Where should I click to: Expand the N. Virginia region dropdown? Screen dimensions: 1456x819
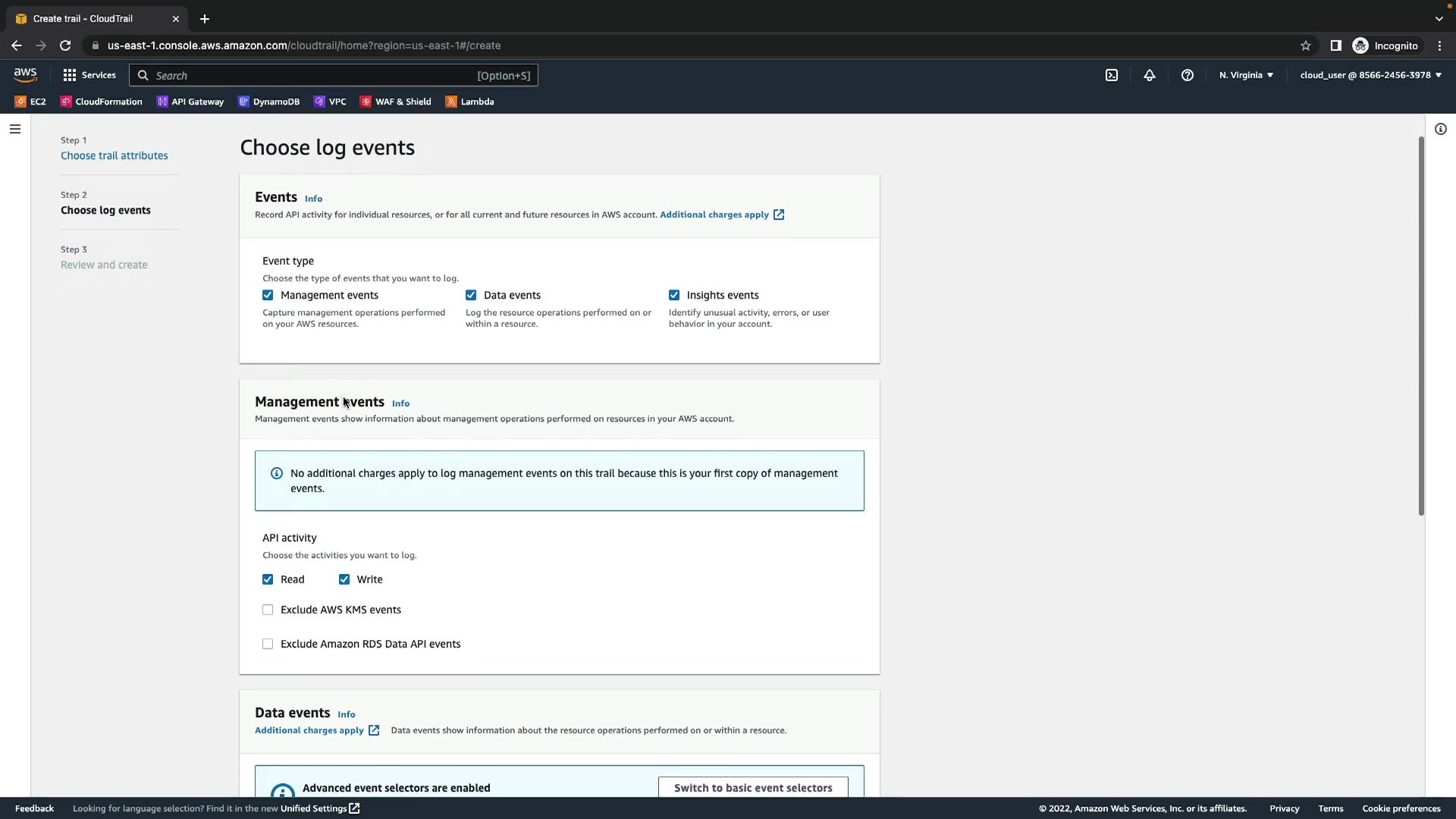1246,75
